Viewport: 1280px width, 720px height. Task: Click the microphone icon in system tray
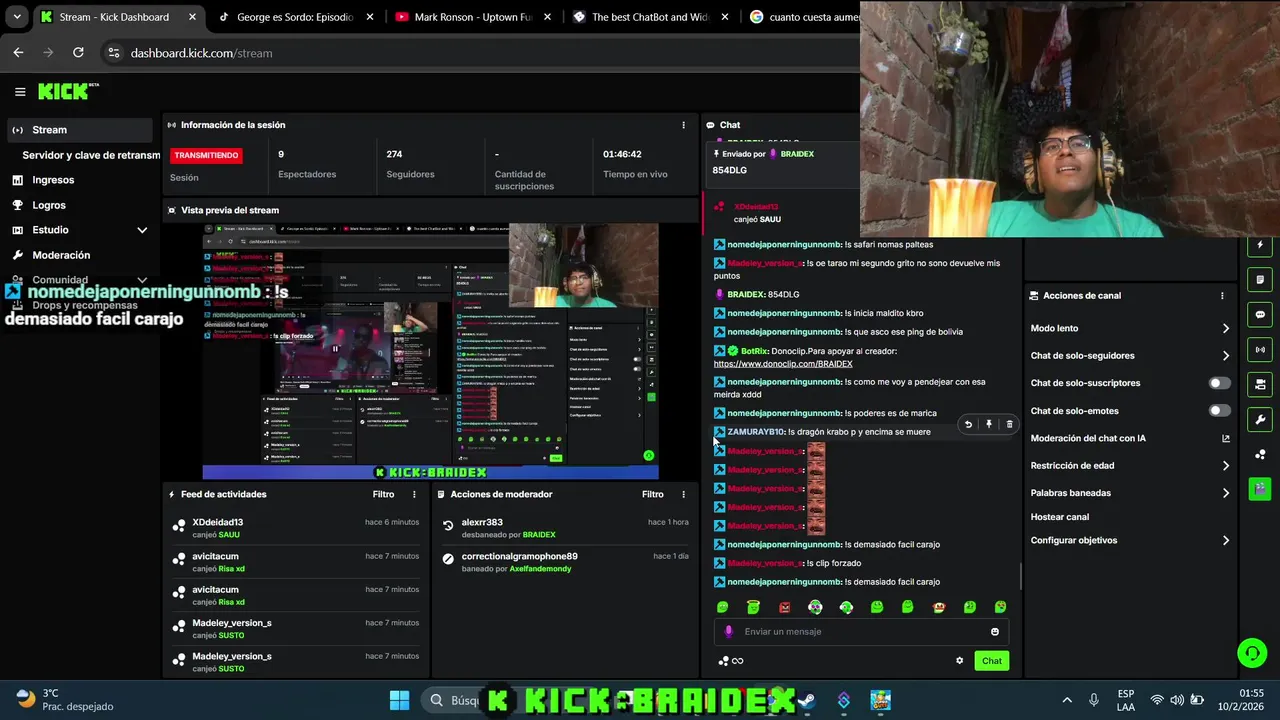coord(1094,700)
